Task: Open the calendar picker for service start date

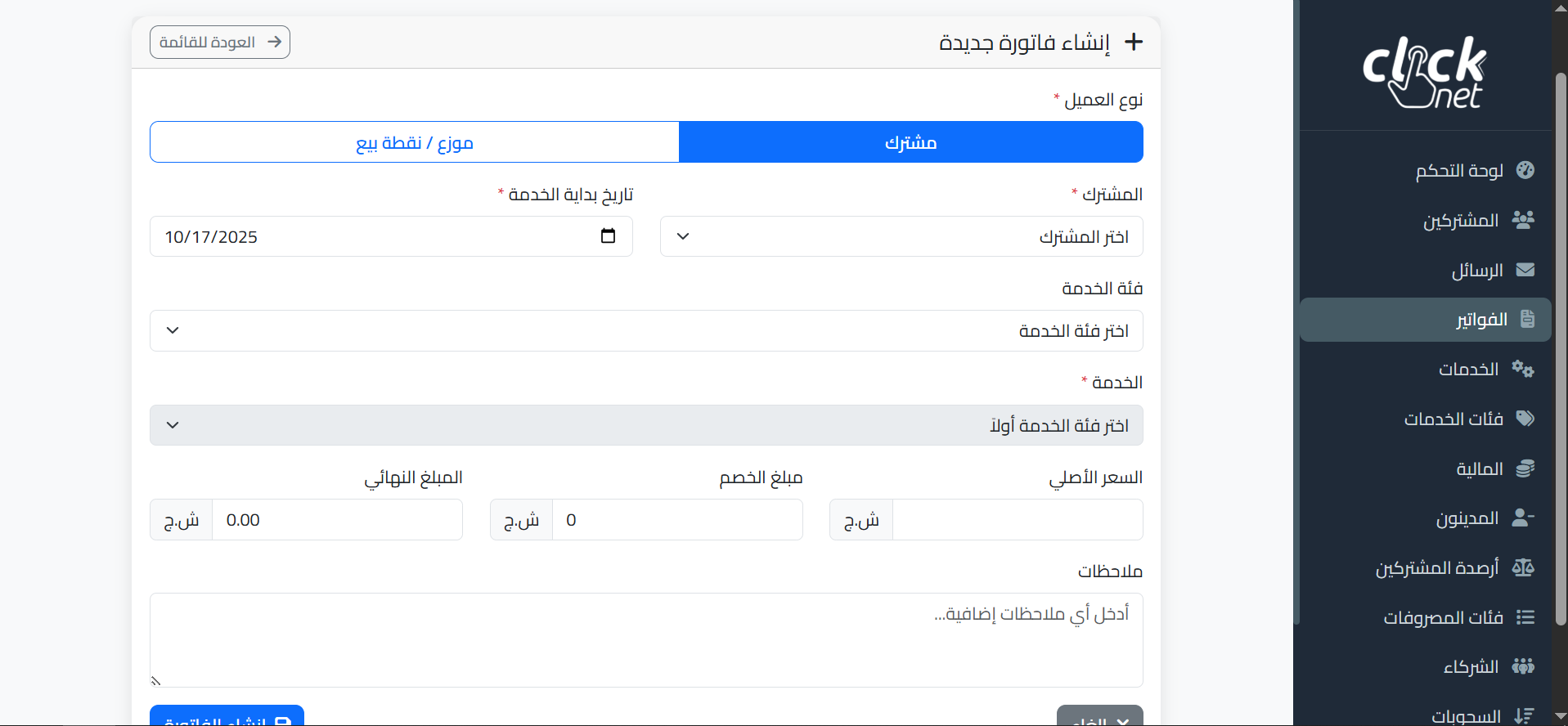Action: point(608,236)
